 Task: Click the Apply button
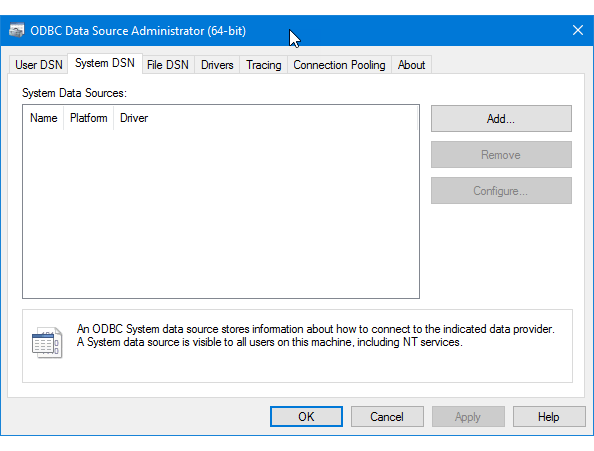(468, 417)
